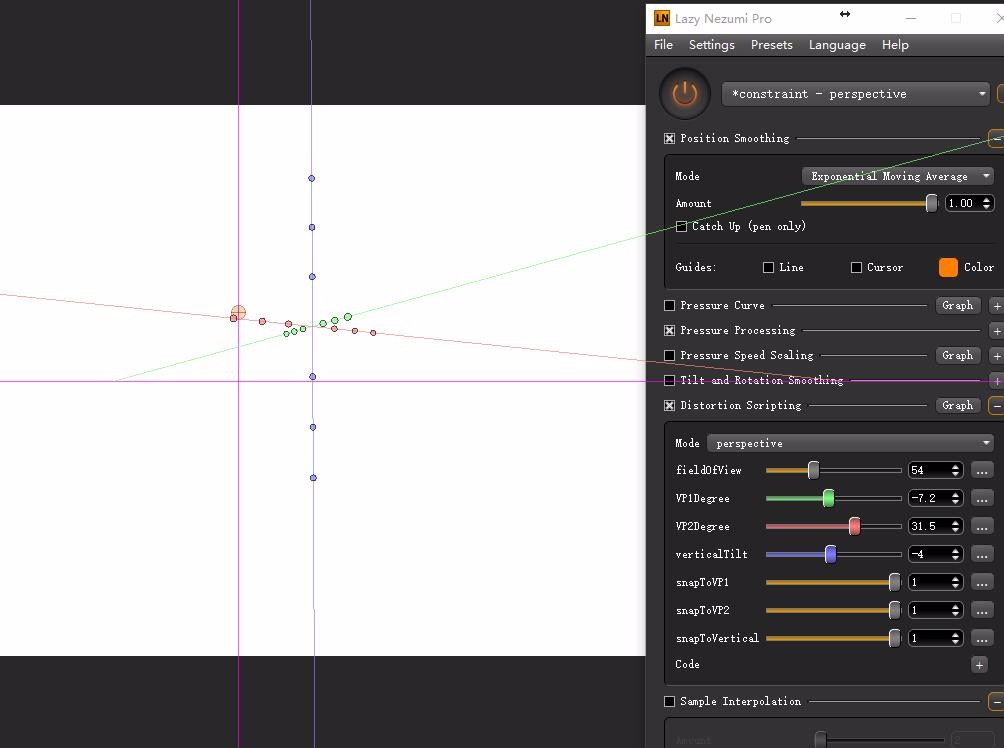Expand the Pressure Speed Scaling section
The width and height of the screenshot is (1004, 748).
pyautogui.click(x=996, y=355)
